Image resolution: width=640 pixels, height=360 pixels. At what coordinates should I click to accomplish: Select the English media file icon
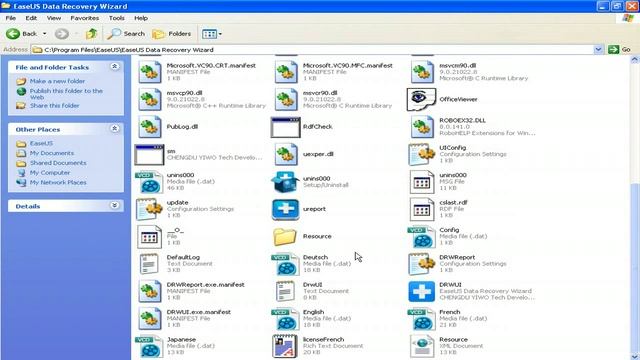pyautogui.click(x=285, y=319)
